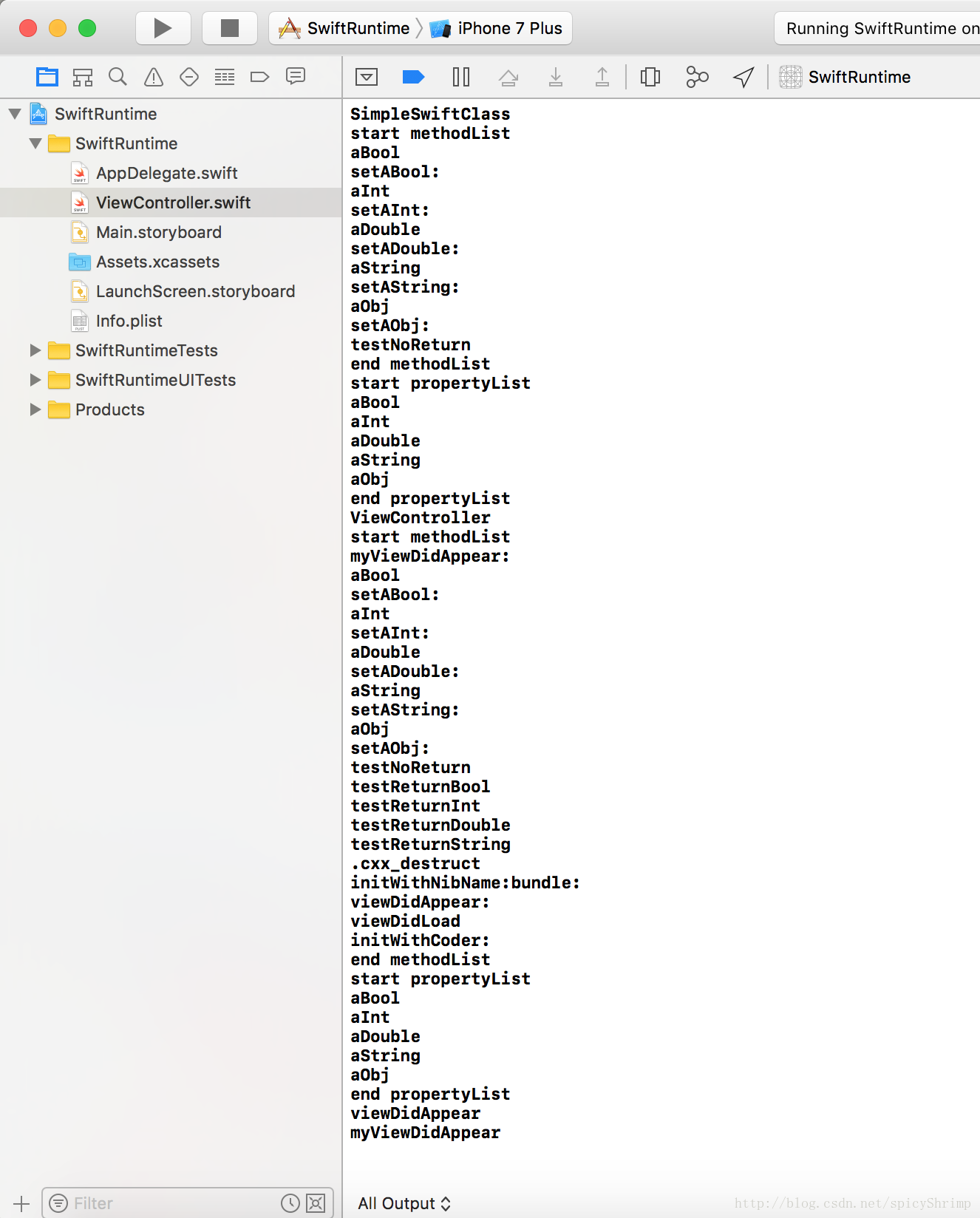Click 'testReturnBool' console line
Screen dimensions: 980x1218
click(420, 786)
